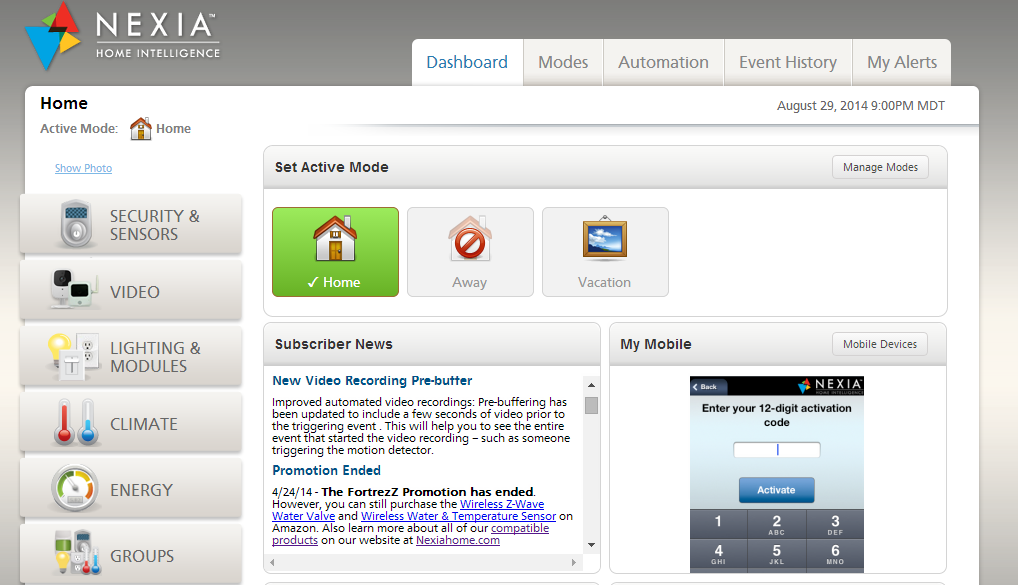Viewport: 1018px width, 585px height.
Task: Click the My Mobile heading
Action: [656, 344]
